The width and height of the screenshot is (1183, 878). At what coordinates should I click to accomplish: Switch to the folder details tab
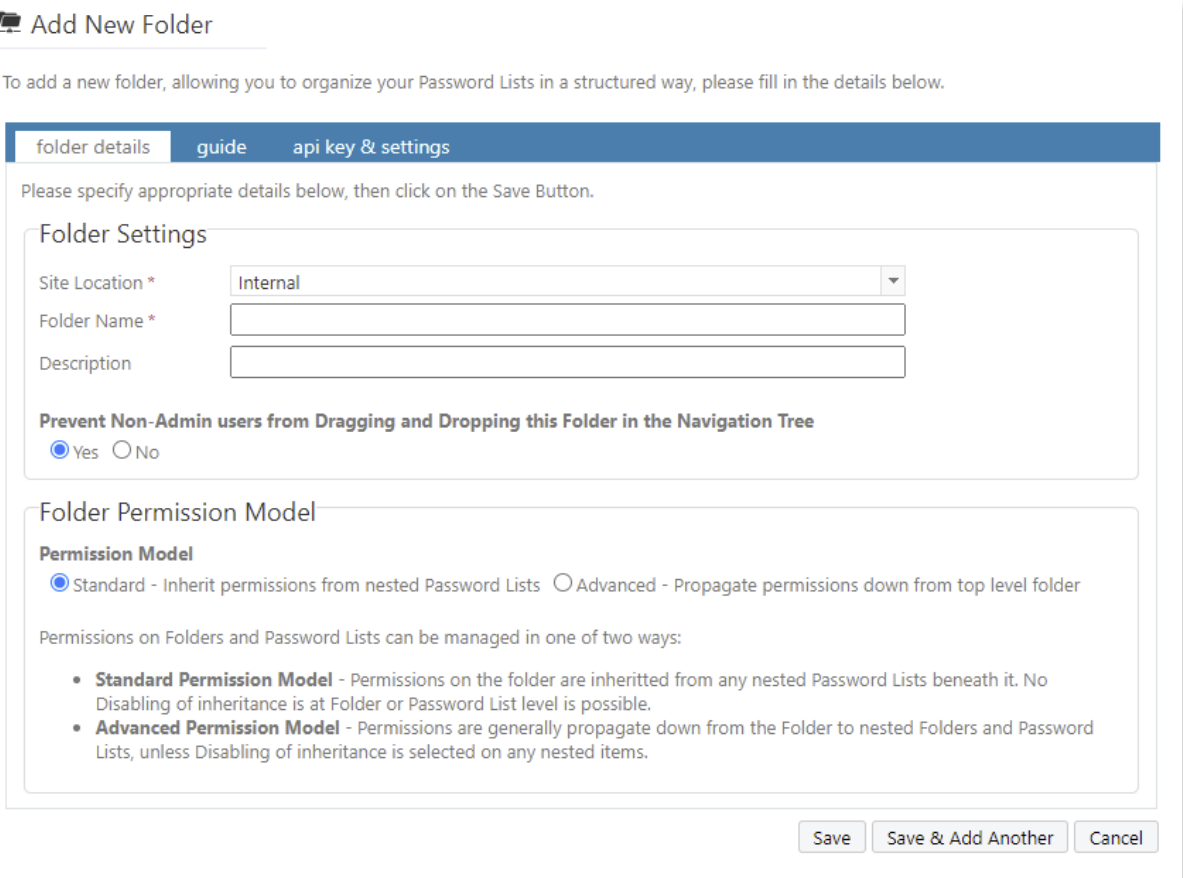[x=93, y=147]
